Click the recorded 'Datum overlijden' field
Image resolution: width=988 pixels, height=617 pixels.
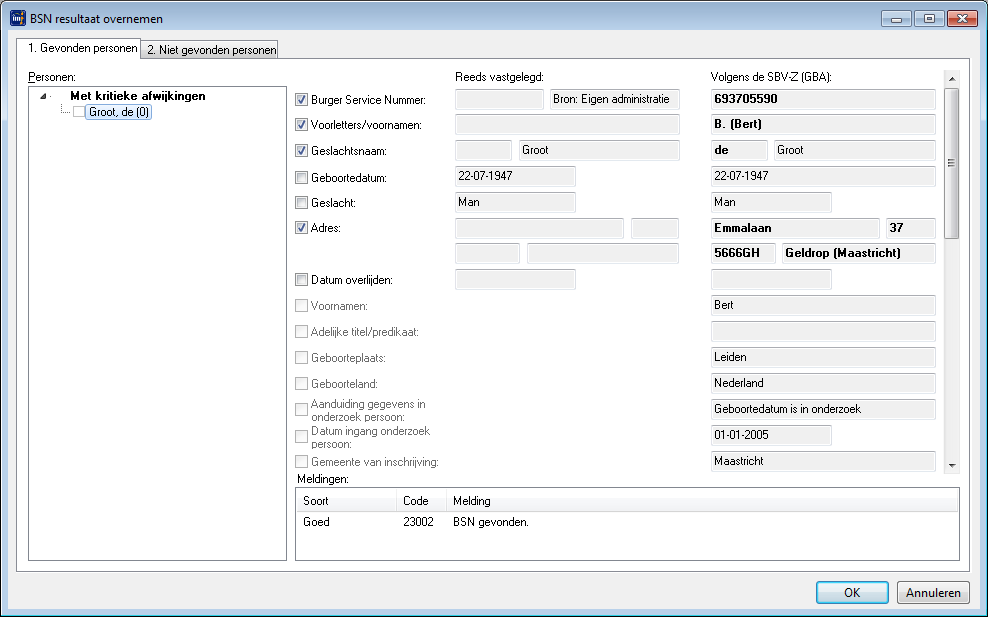click(x=515, y=279)
